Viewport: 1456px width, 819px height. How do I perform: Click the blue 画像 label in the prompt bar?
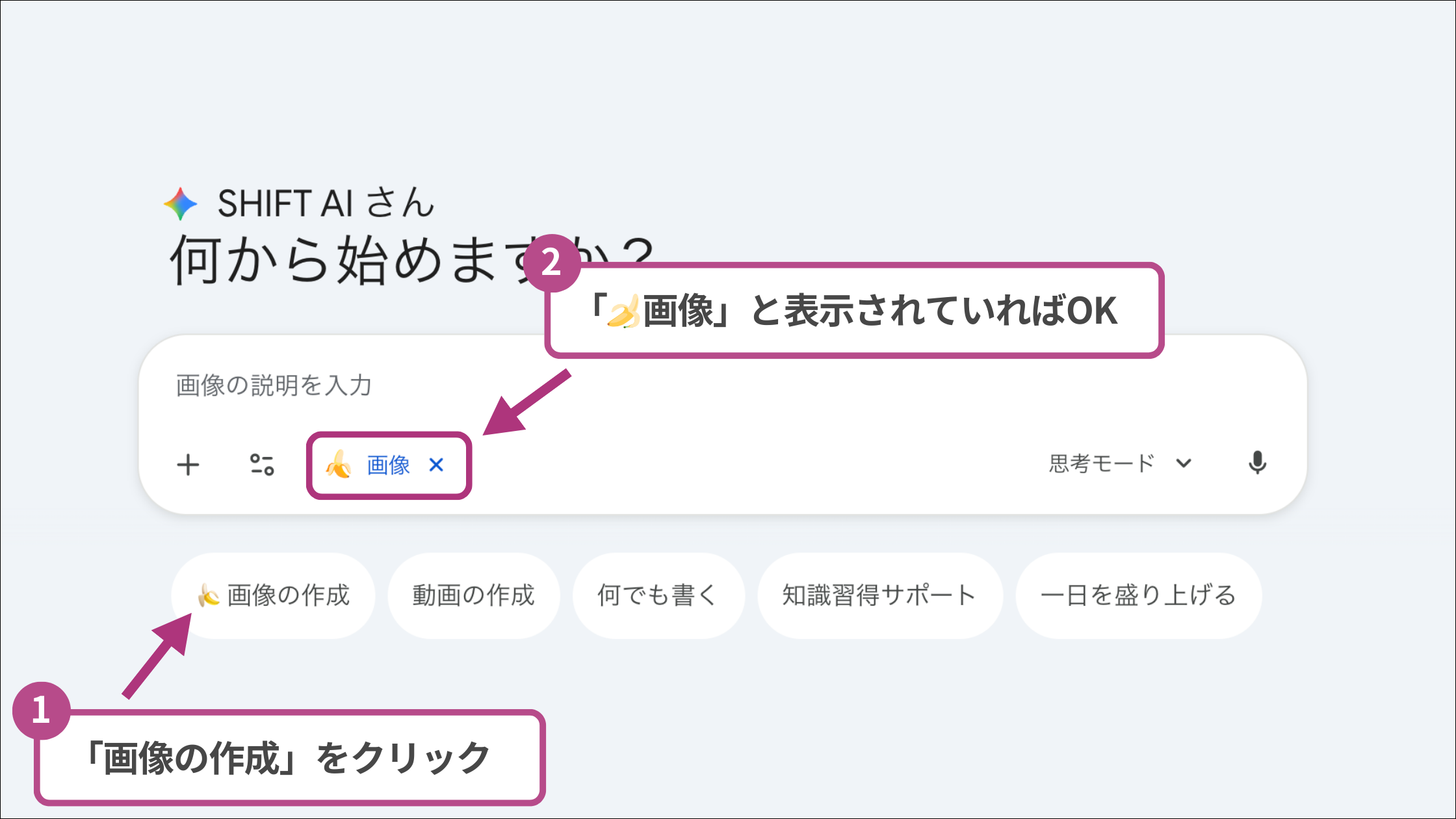click(x=387, y=465)
